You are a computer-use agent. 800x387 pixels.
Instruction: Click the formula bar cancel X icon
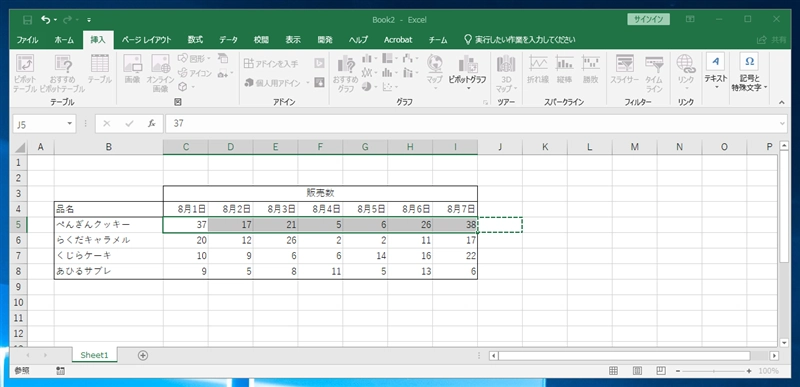106,124
